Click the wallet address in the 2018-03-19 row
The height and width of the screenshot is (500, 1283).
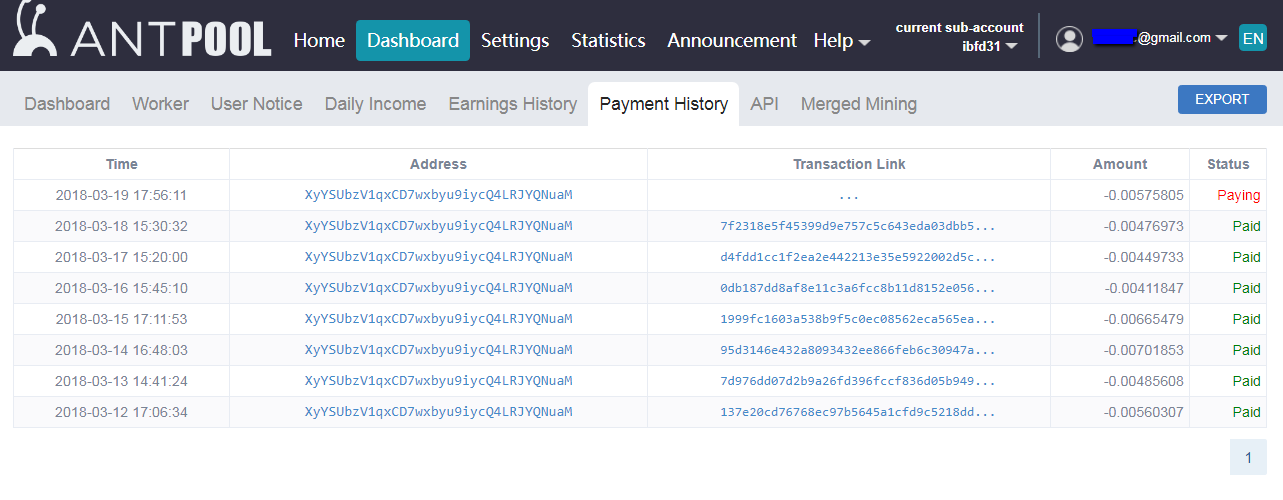coord(438,196)
